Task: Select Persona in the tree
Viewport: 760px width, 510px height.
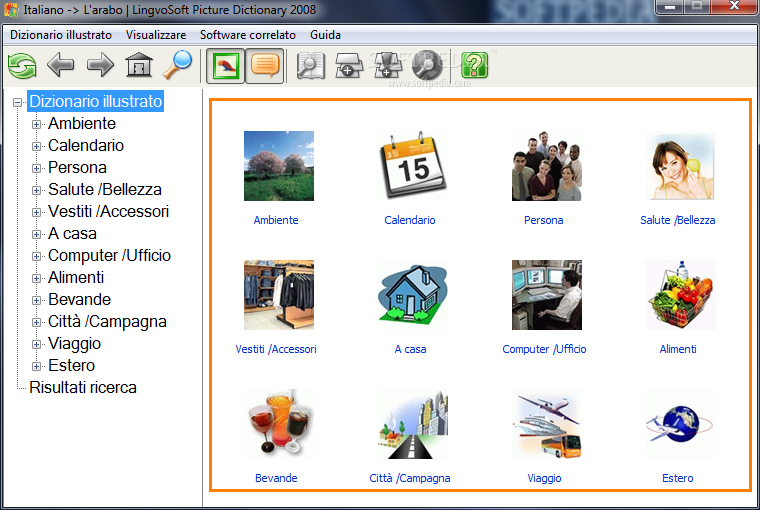Action: click(x=77, y=167)
